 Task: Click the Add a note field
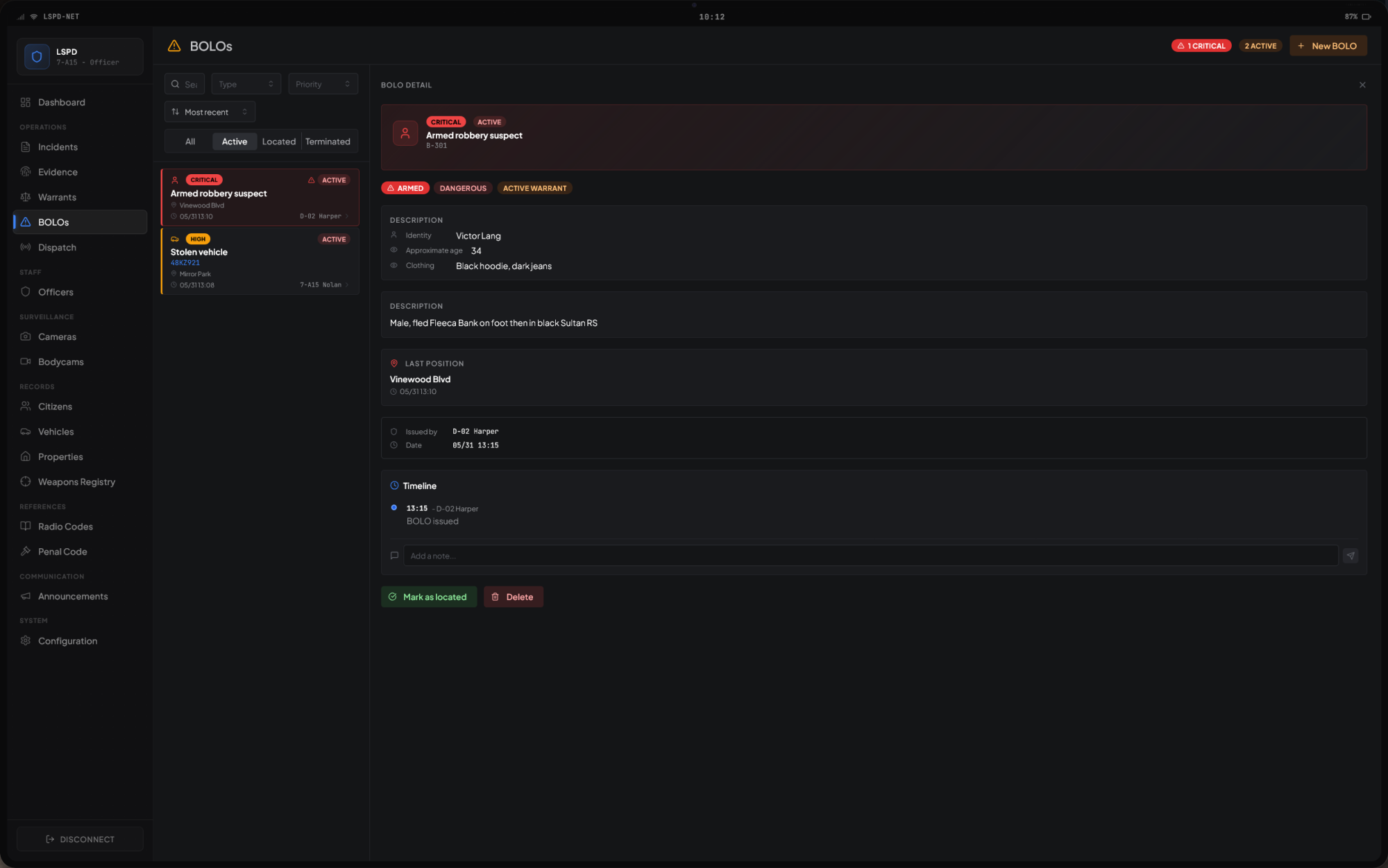click(x=871, y=556)
